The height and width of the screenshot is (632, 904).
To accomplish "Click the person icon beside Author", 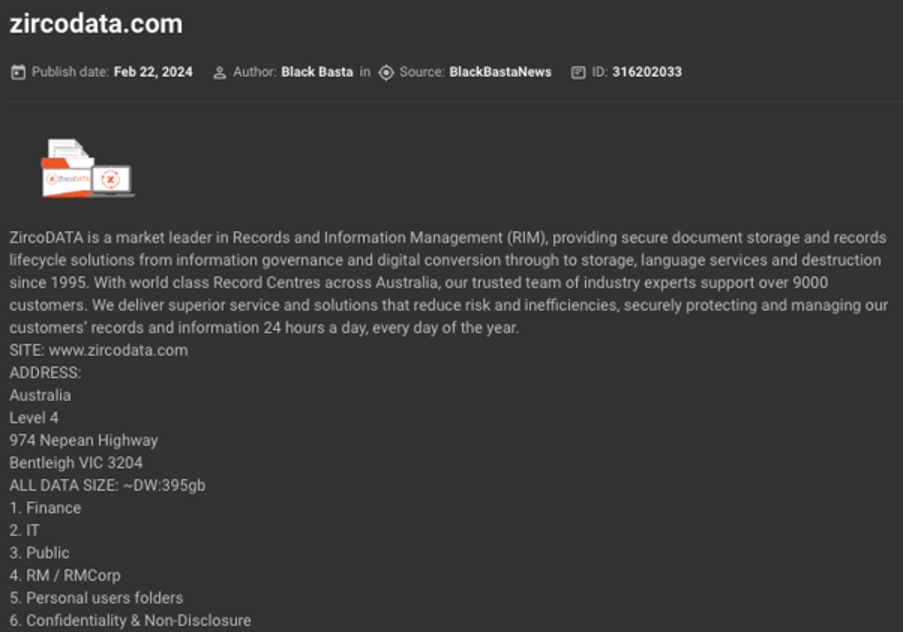I will coord(219,73).
